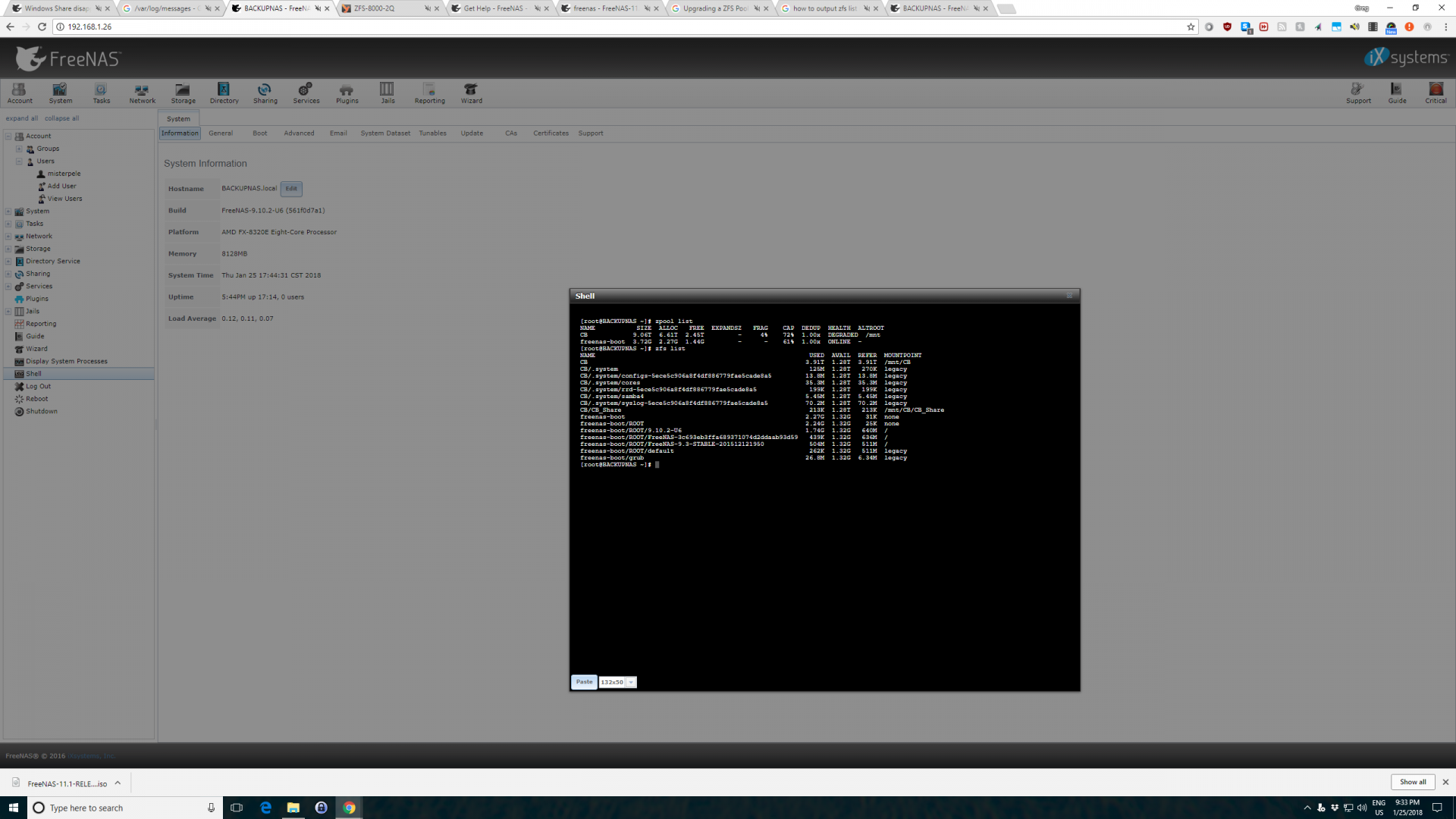Image resolution: width=1456 pixels, height=819 pixels.
Task: Click Show all downloads button
Action: click(1412, 782)
